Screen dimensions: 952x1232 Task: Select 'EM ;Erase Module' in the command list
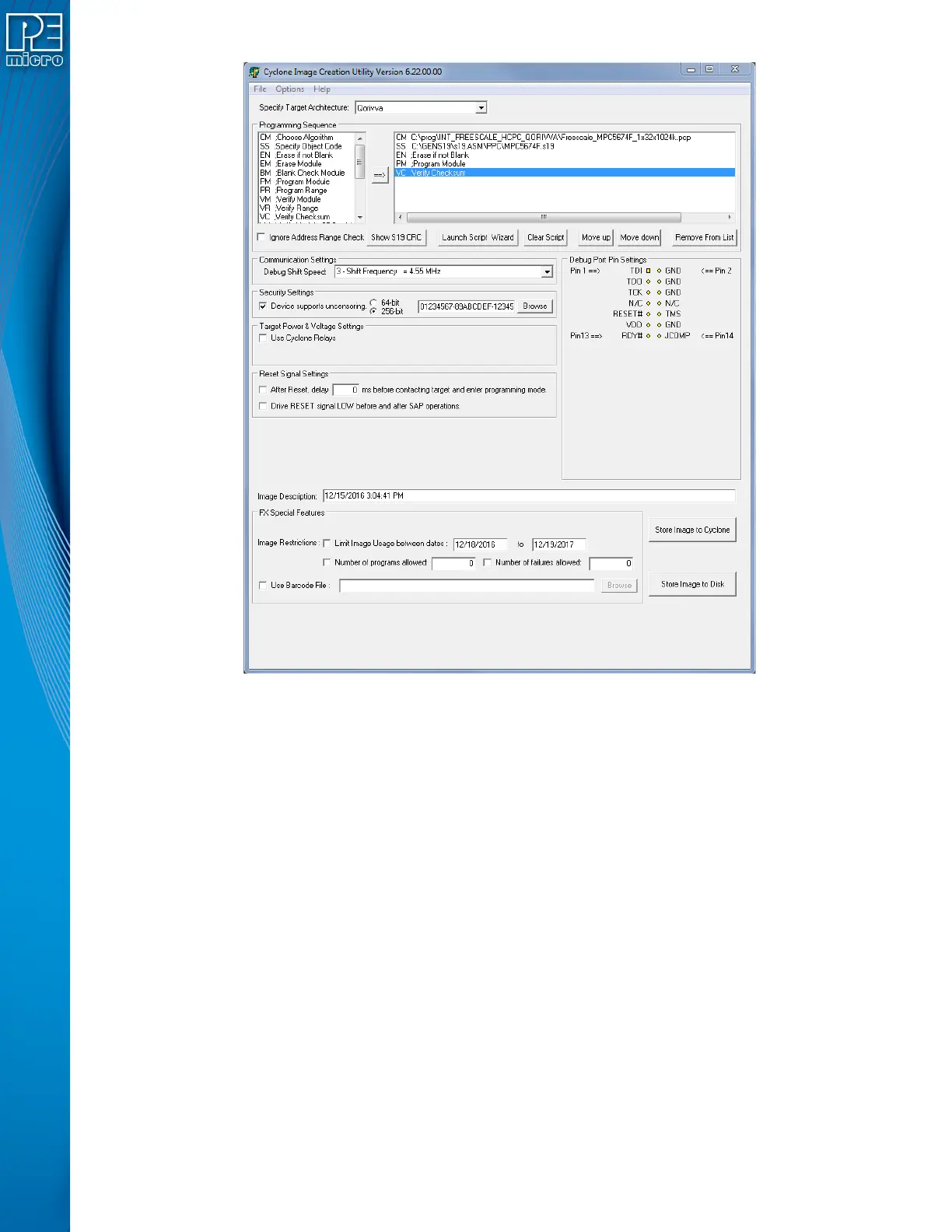306,164
